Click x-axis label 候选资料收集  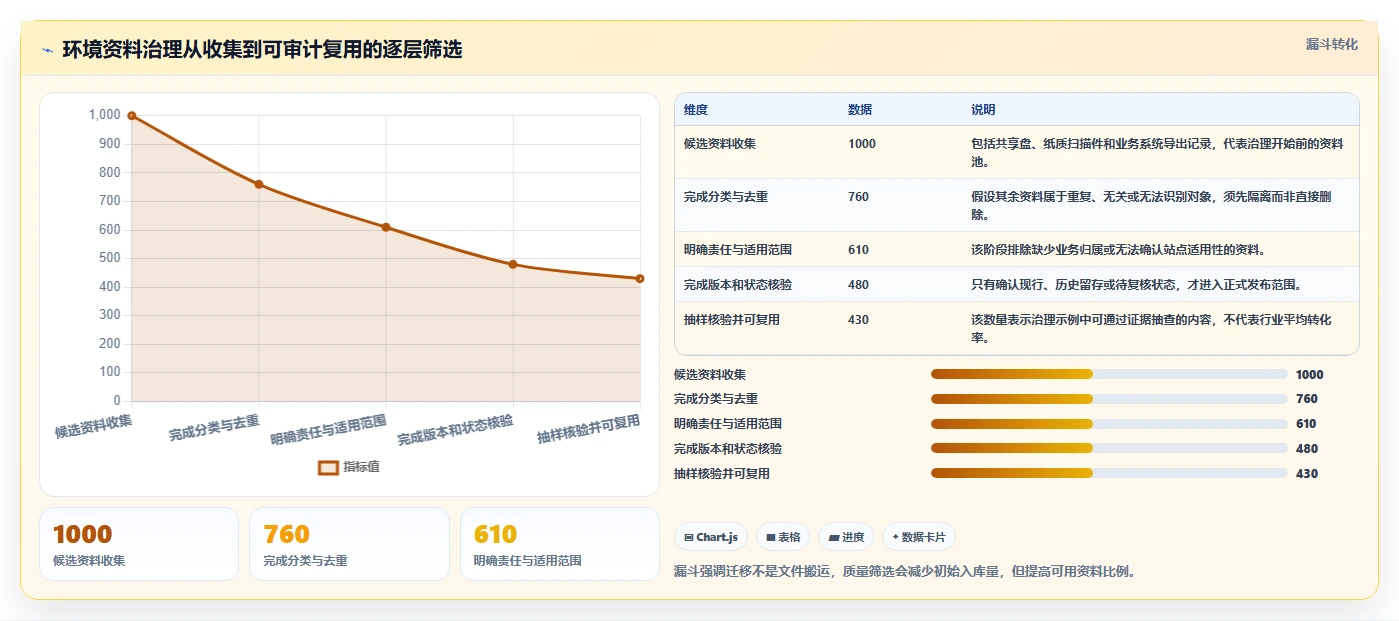pyautogui.click(x=93, y=425)
